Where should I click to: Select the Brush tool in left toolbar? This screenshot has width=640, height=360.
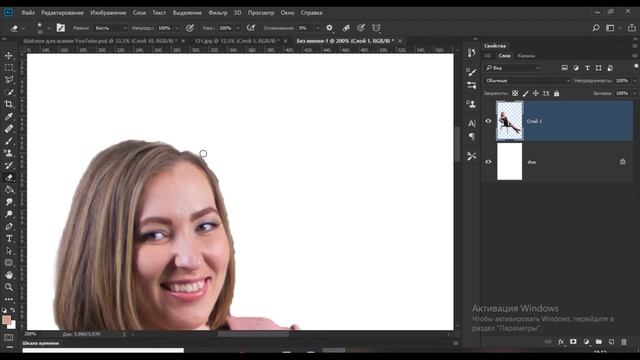tap(9, 141)
